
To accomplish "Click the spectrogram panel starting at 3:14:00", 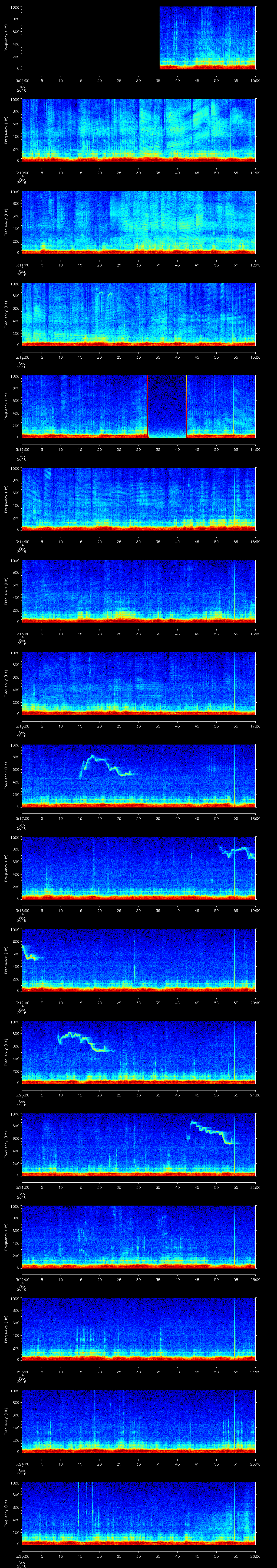I will coord(139,499).
